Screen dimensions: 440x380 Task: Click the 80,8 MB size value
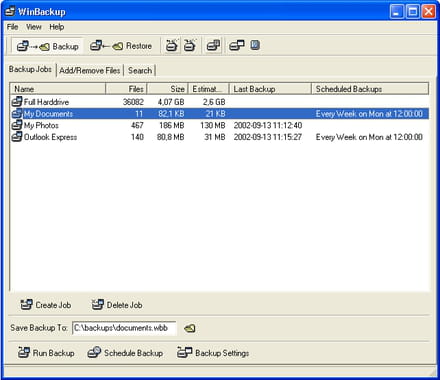pos(171,137)
